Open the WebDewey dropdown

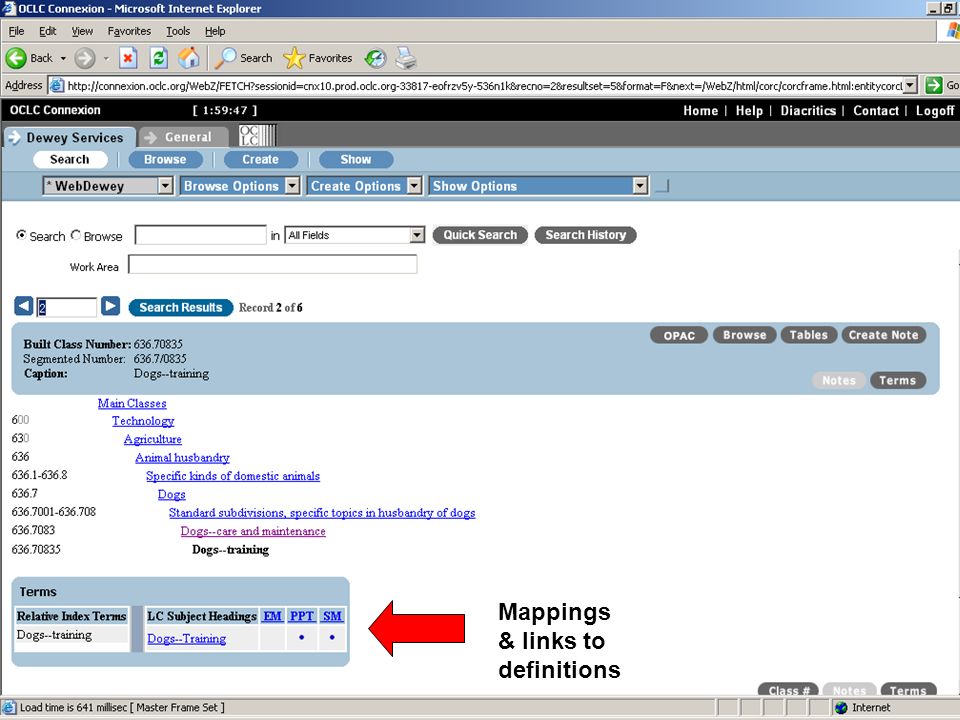point(165,186)
